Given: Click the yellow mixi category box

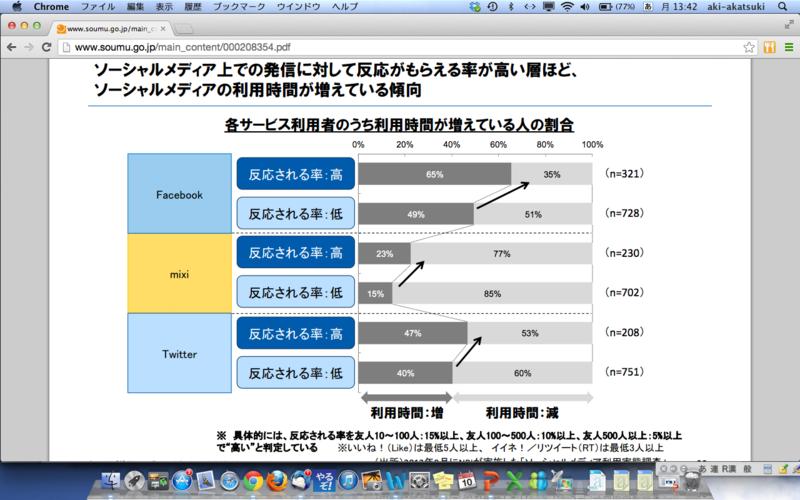Looking at the screenshot, I should pyautogui.click(x=180, y=274).
